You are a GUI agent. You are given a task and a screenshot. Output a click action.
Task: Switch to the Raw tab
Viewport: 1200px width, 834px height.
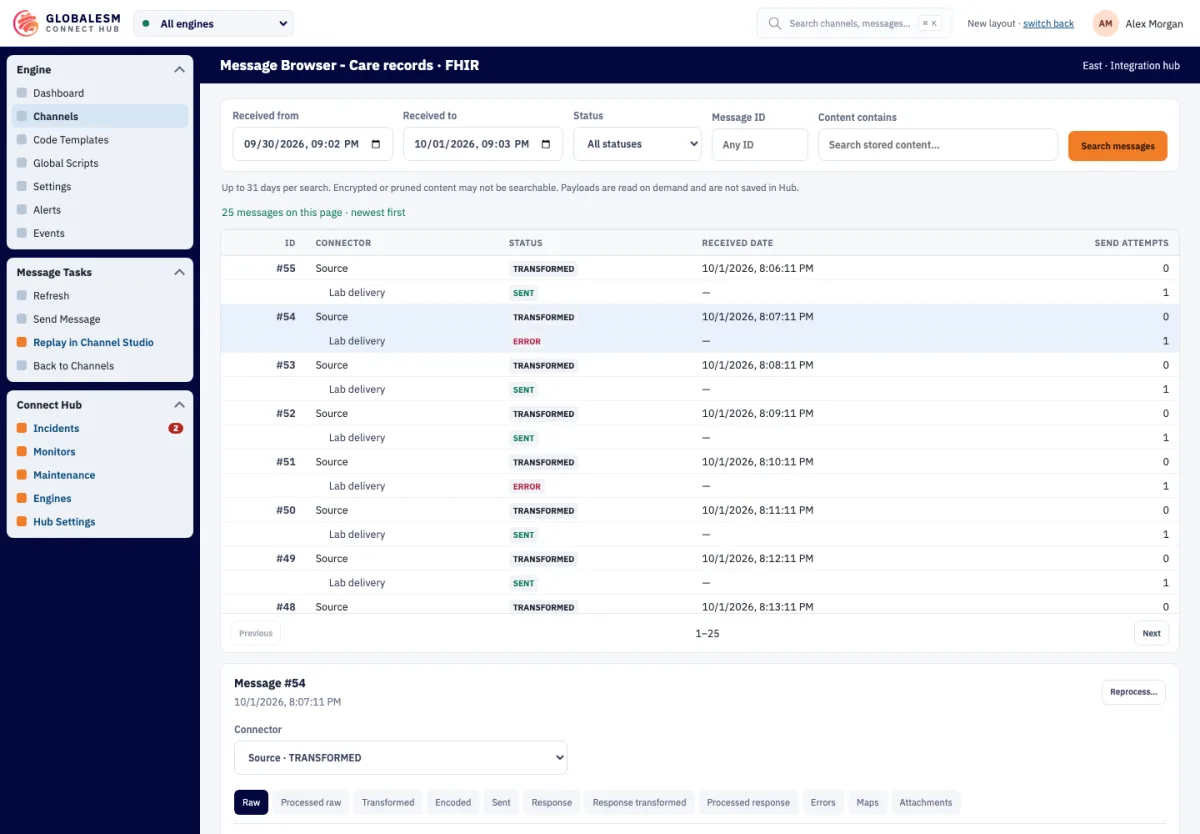coord(251,802)
